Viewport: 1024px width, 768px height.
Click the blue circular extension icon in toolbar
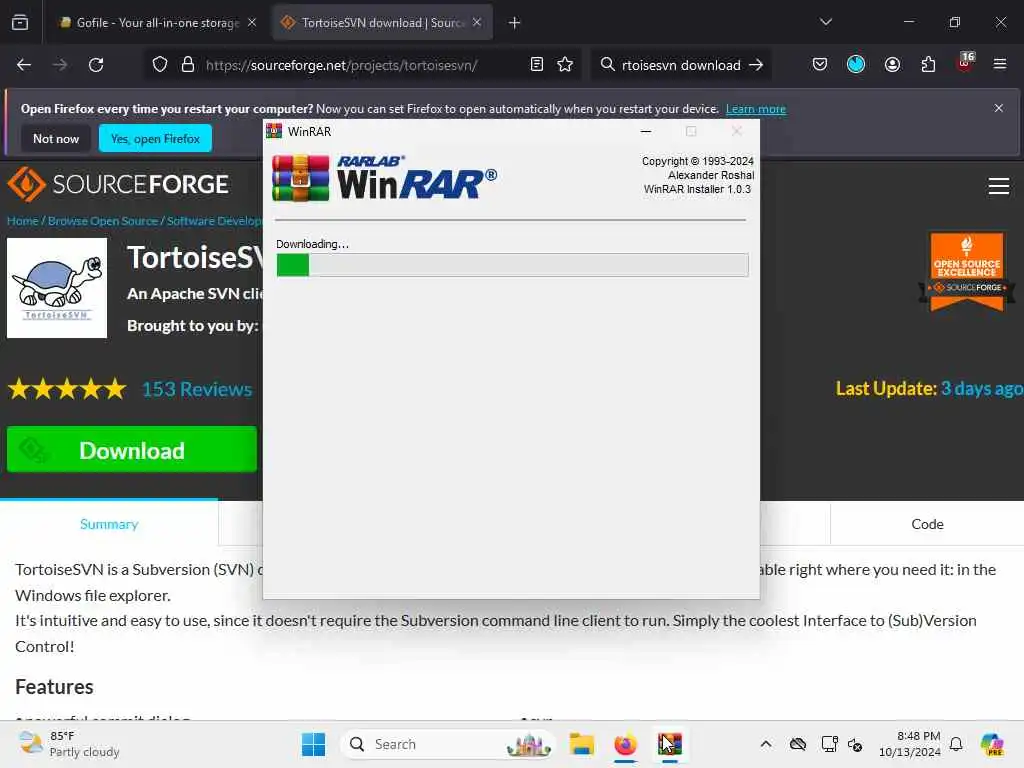pos(856,64)
